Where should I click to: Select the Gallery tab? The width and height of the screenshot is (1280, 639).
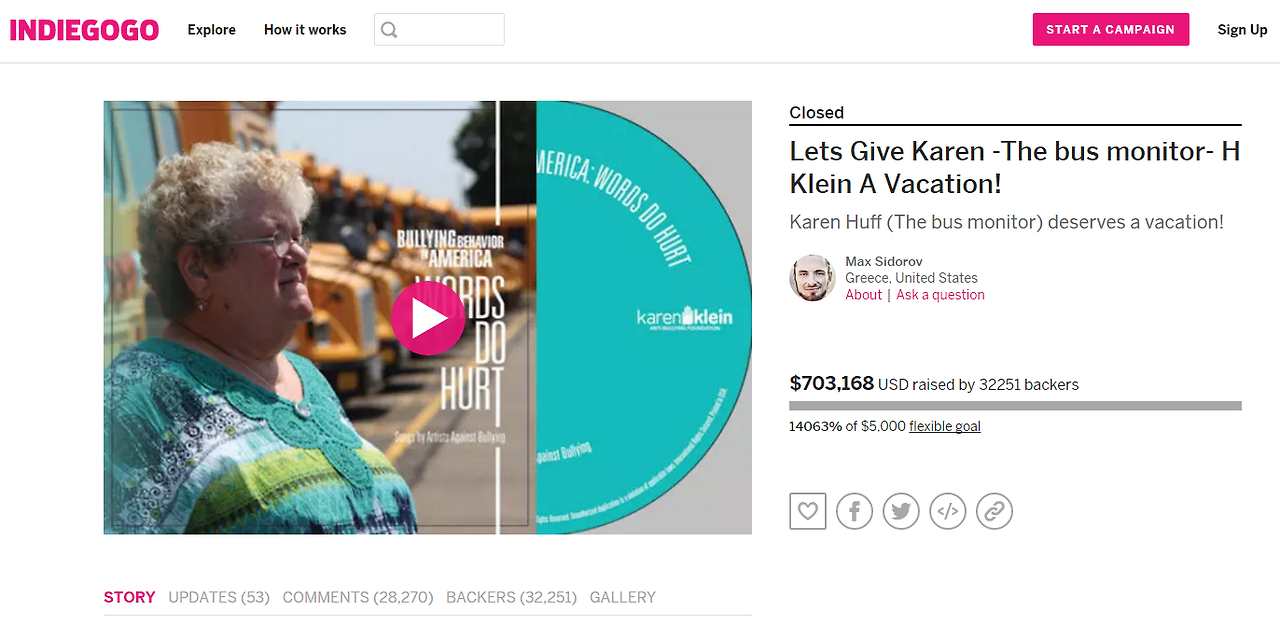623,597
